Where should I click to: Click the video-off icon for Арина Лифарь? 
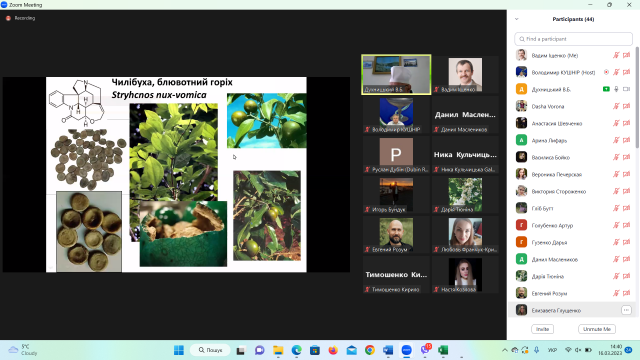[x=627, y=140]
